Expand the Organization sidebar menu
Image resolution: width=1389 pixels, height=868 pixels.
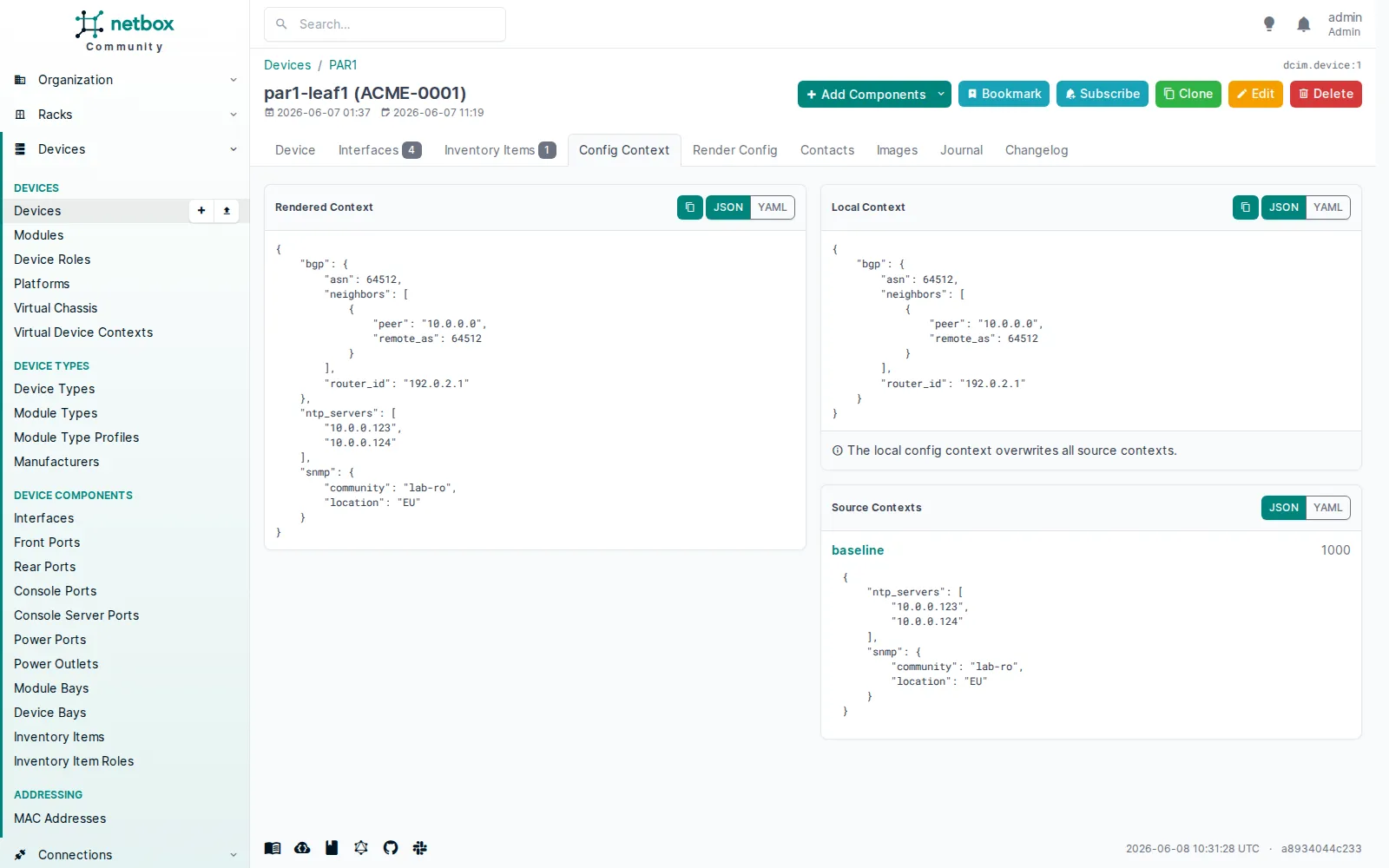(125, 80)
